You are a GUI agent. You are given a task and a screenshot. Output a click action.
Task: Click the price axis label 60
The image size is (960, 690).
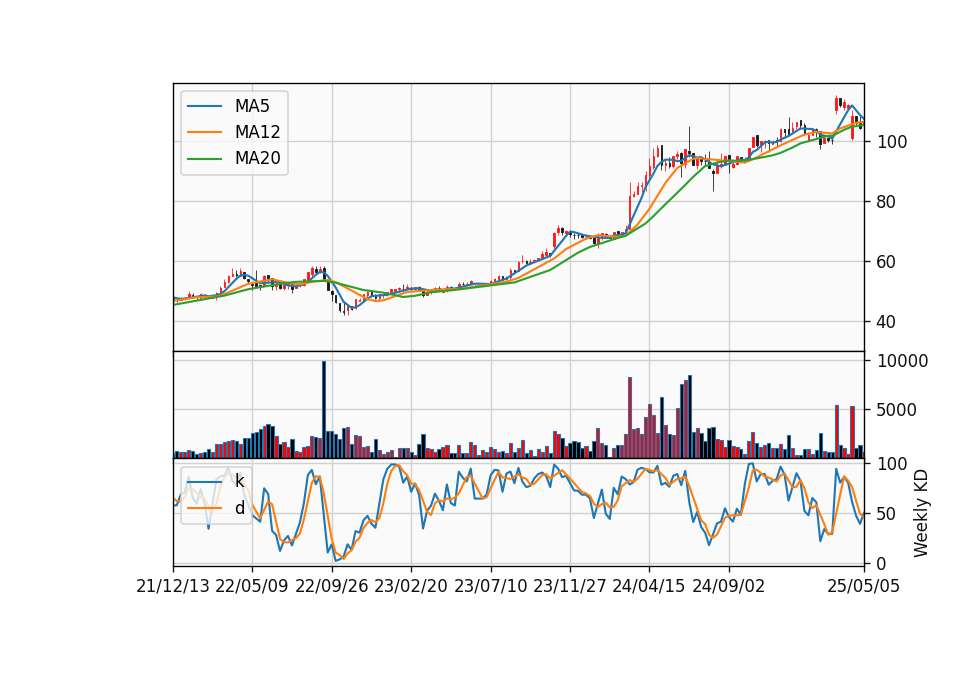pos(887,262)
